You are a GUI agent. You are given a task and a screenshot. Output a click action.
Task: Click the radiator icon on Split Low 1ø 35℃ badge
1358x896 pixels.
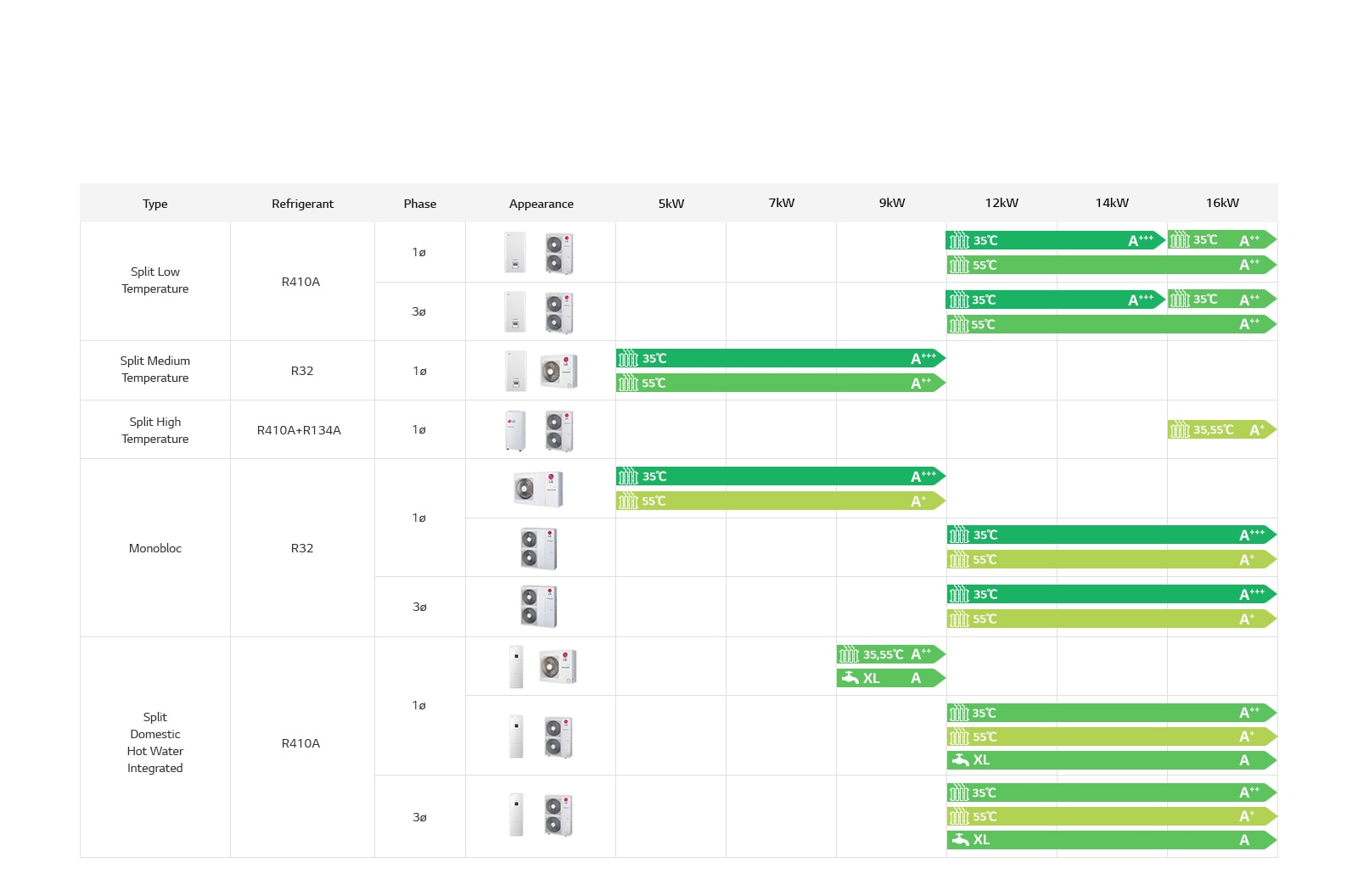click(x=960, y=240)
